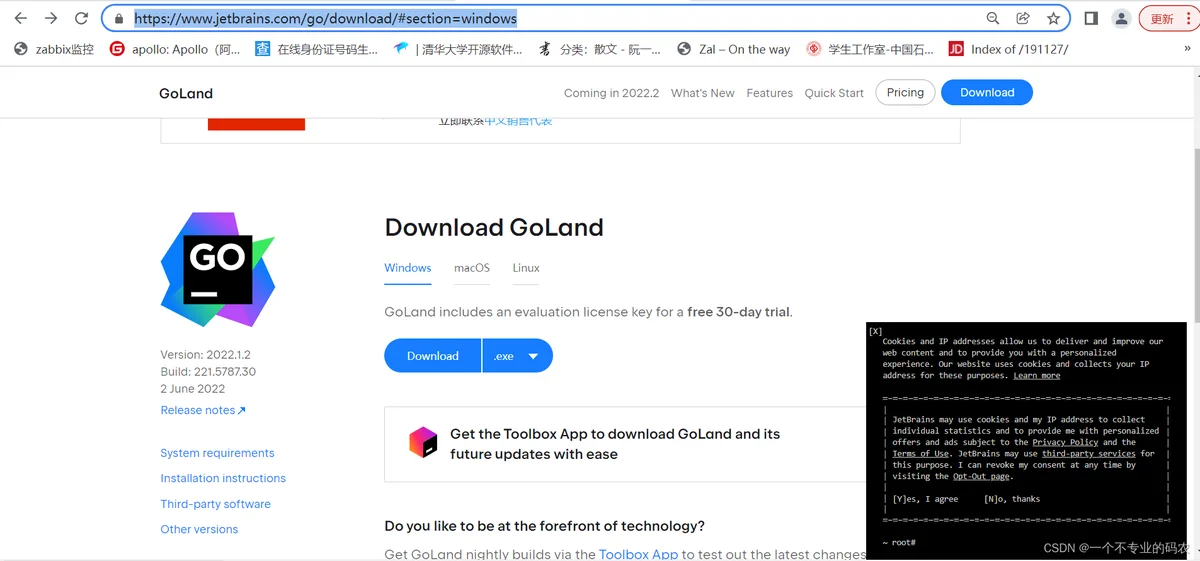Click the Pricing button

click(x=905, y=93)
